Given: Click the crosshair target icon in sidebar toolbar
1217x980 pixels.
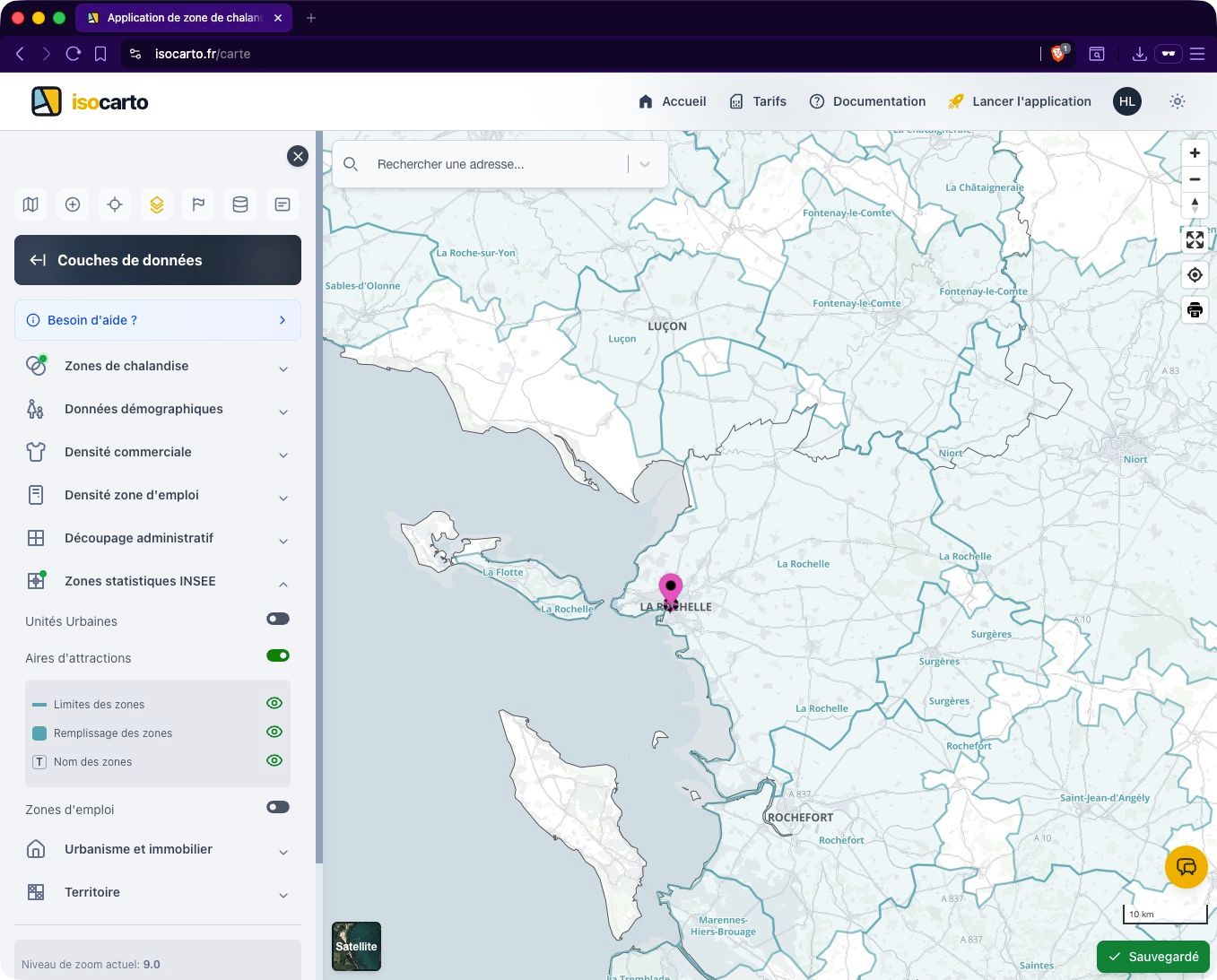Looking at the screenshot, I should point(115,204).
